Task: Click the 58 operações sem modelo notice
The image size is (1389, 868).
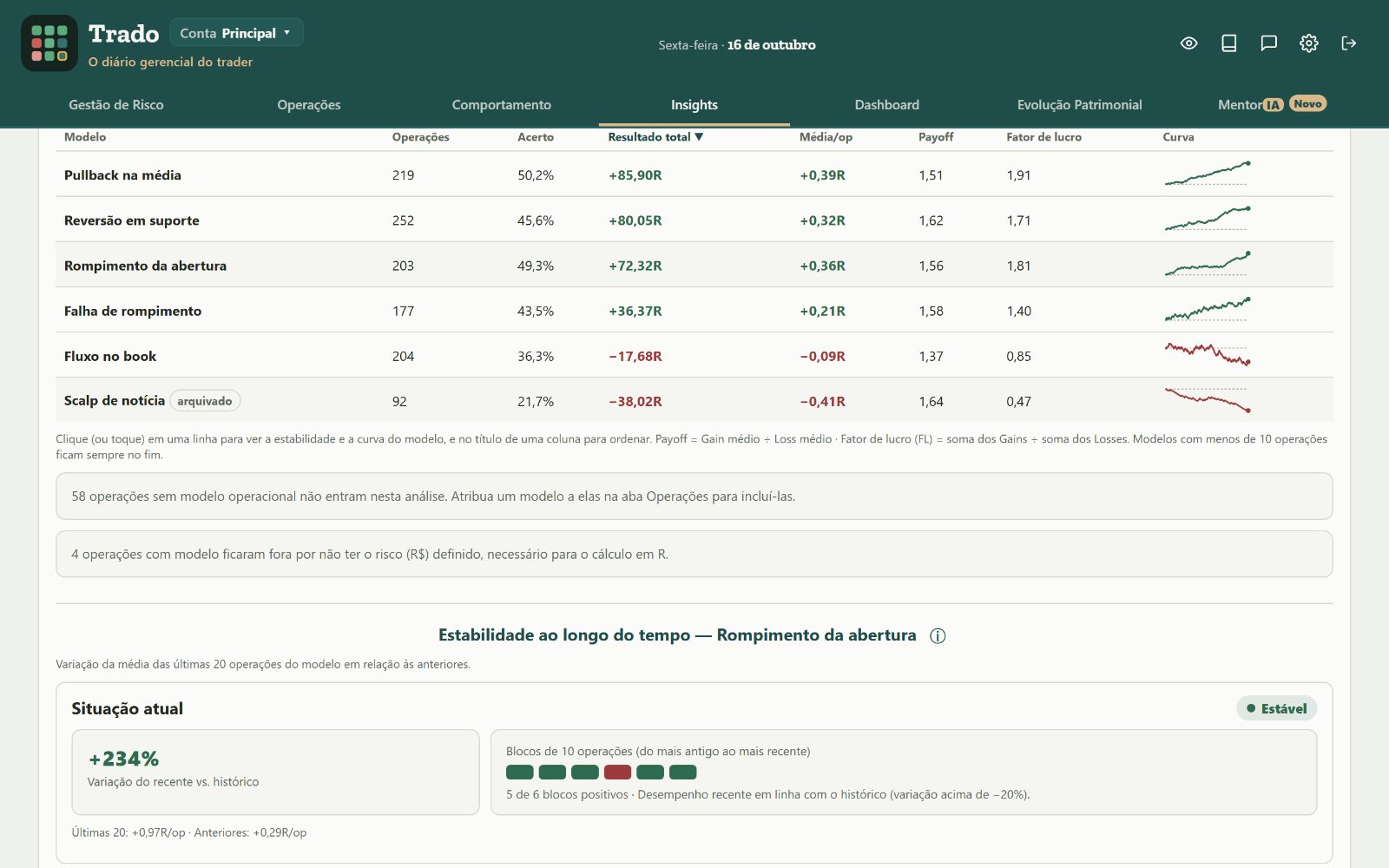Action: click(x=694, y=496)
